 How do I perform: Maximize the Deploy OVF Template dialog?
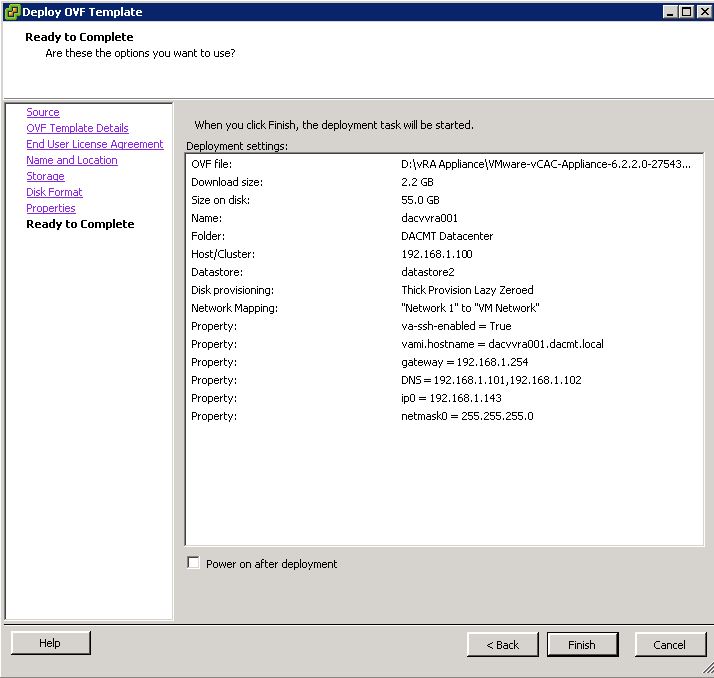pyautogui.click(x=686, y=12)
